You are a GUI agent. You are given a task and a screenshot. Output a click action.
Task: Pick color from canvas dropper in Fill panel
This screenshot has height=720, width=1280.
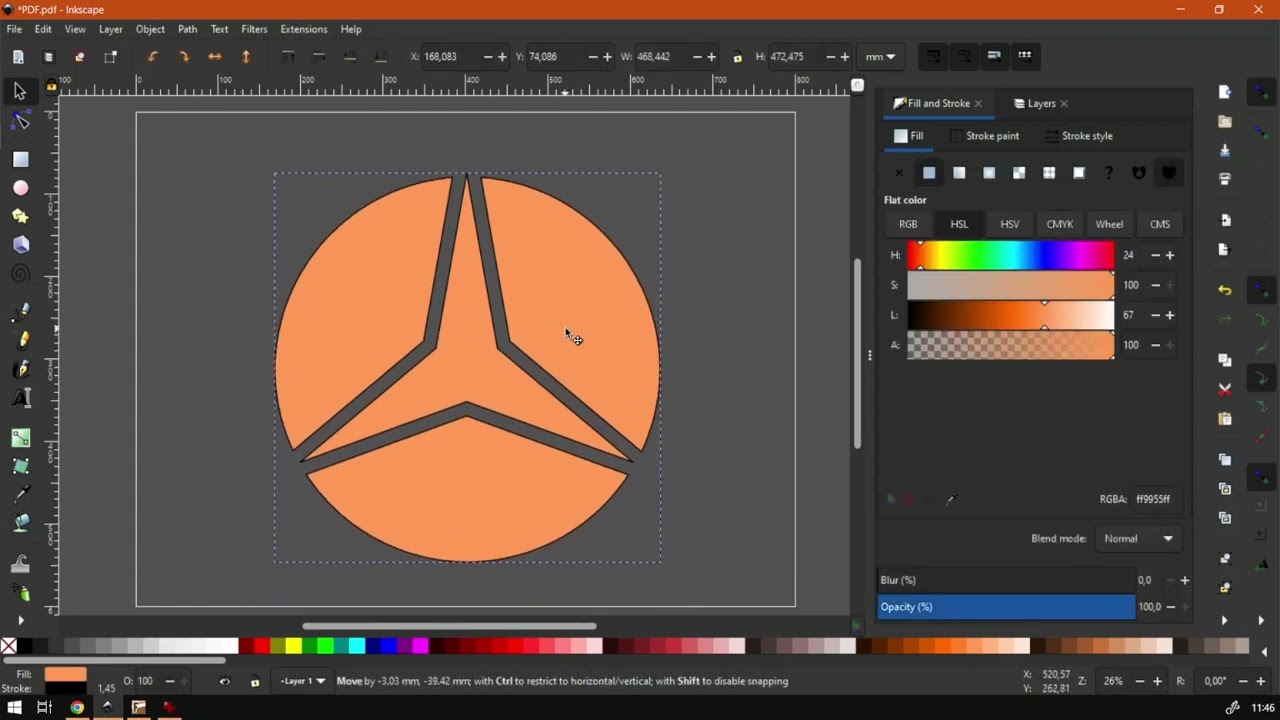pos(951,499)
